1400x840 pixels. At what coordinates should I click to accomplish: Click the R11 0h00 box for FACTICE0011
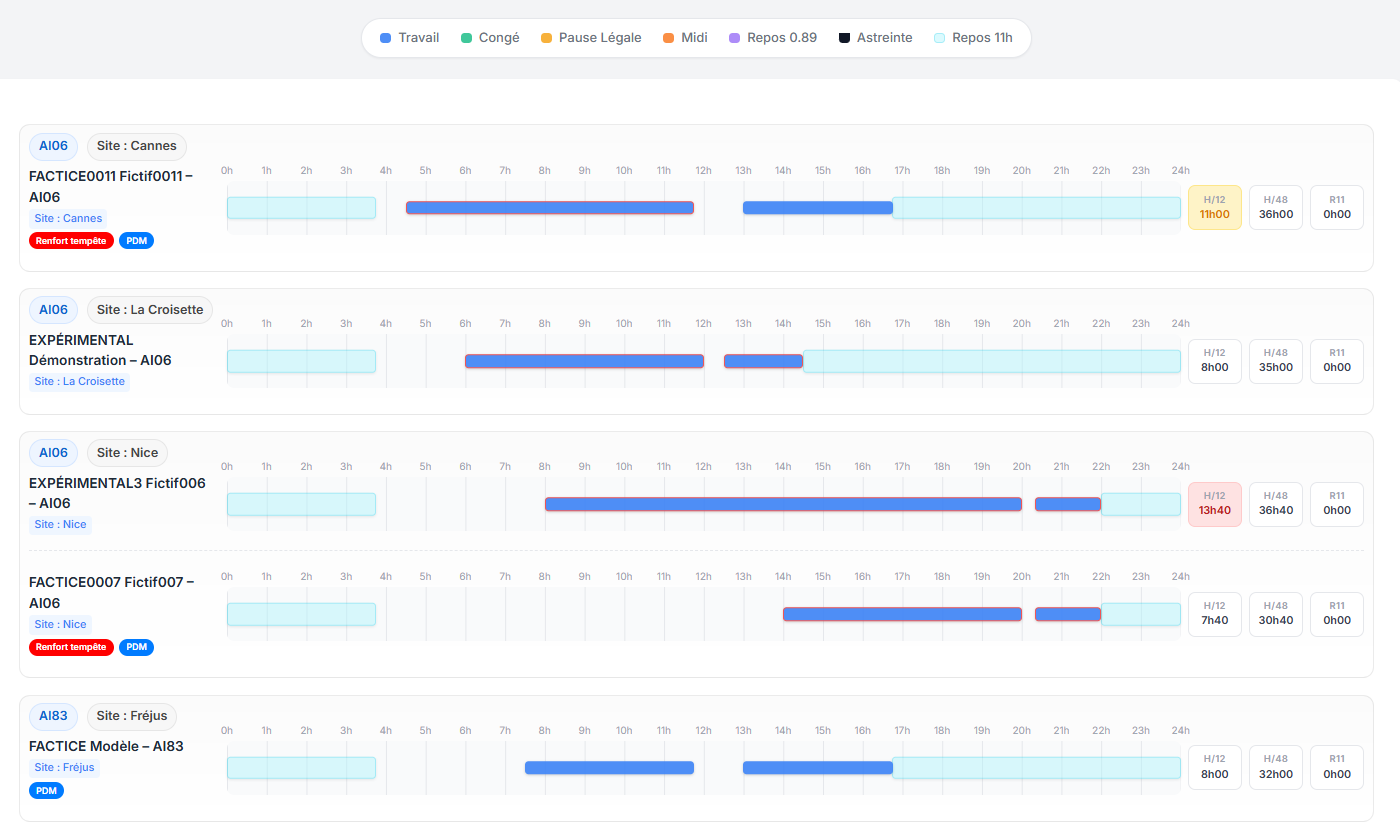click(1337, 208)
